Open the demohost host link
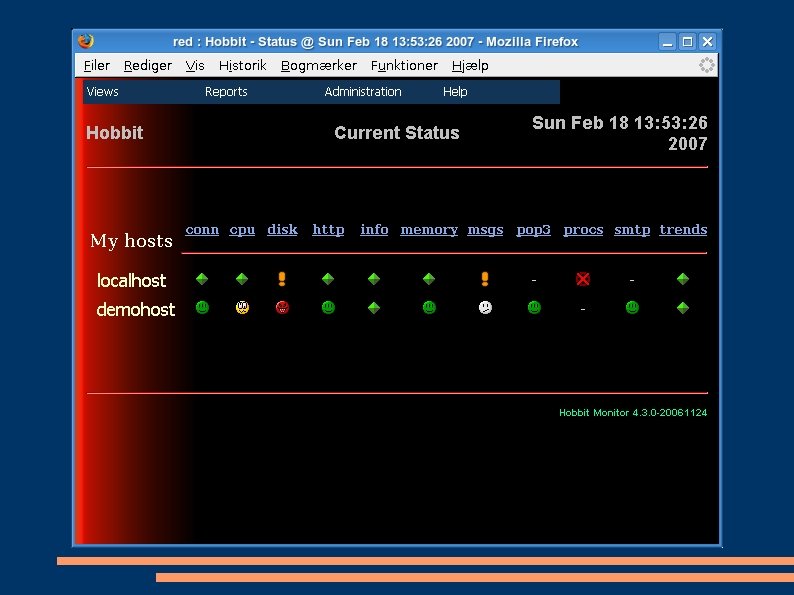794x595 pixels. coord(136,309)
